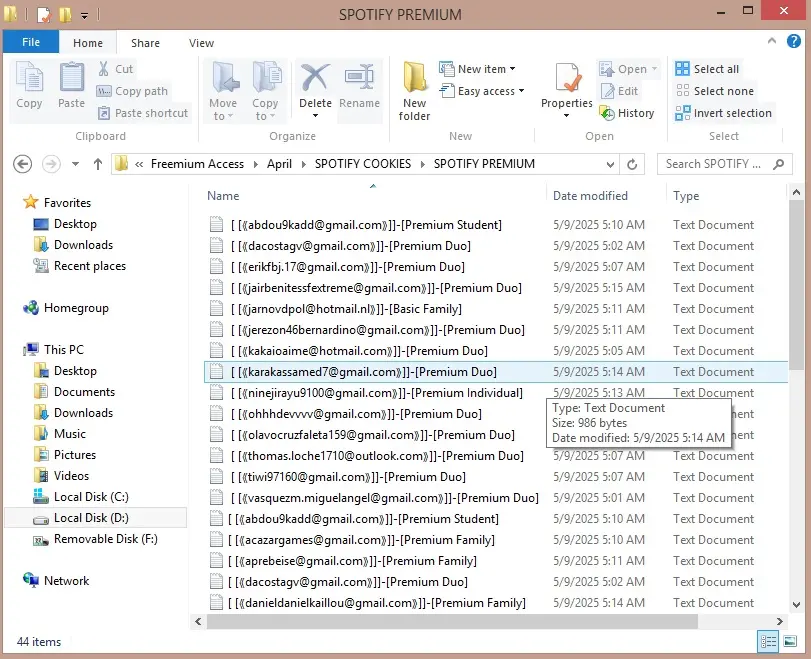Click the Freemium Access breadcrumb
Image resolution: width=811 pixels, height=659 pixels.
(x=197, y=164)
